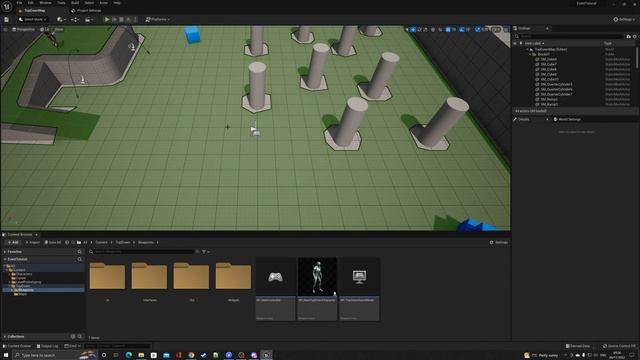Select the LevelPrototyping folder in source tree
This screenshot has width=640, height=360.
pos(28,282)
